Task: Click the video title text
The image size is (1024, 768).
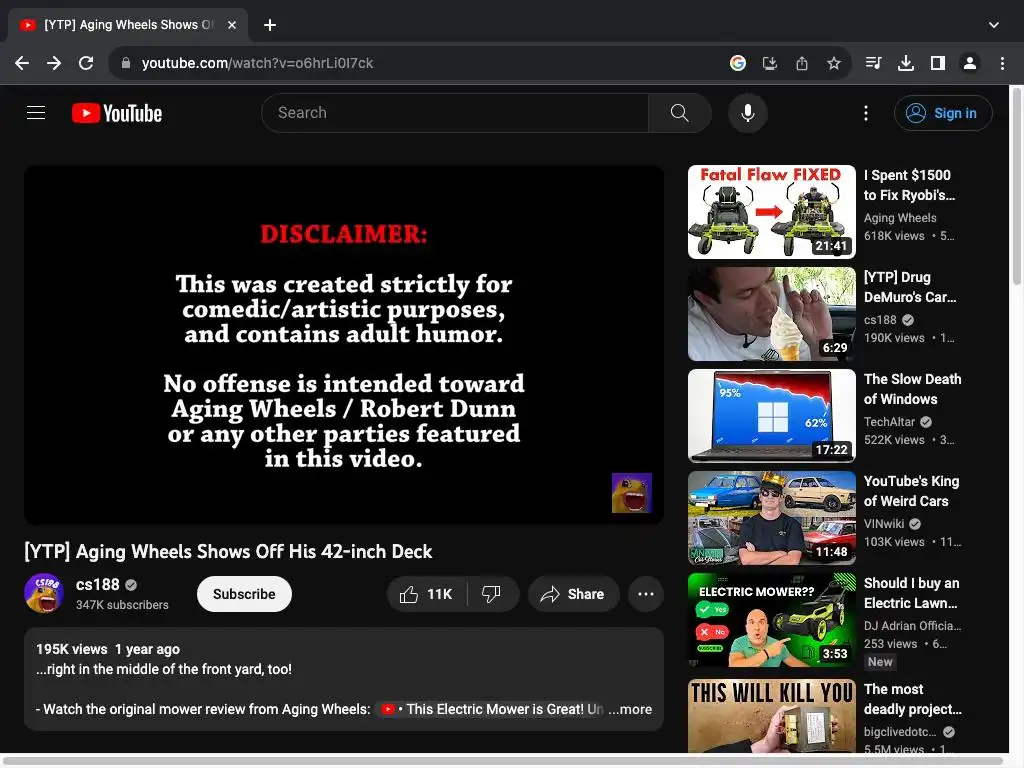Action: (228, 552)
